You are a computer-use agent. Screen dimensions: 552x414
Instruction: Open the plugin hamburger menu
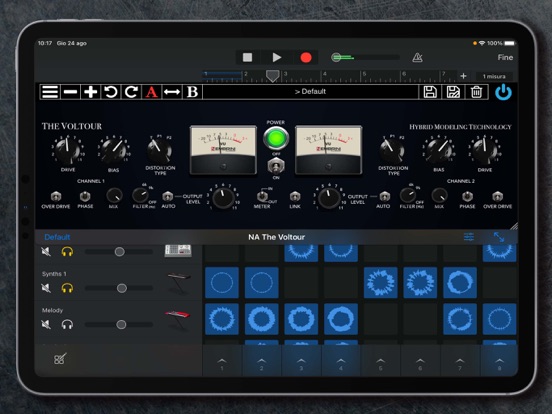click(x=50, y=92)
